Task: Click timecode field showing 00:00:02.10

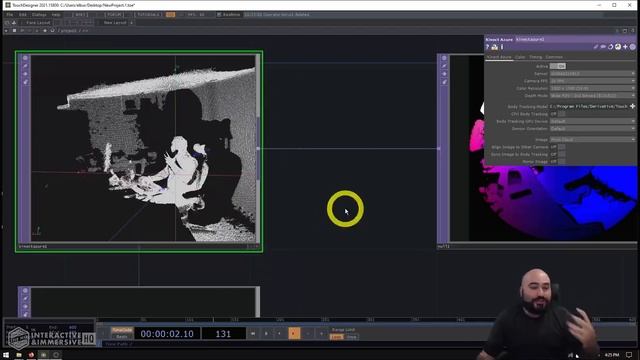Action: click(x=167, y=333)
